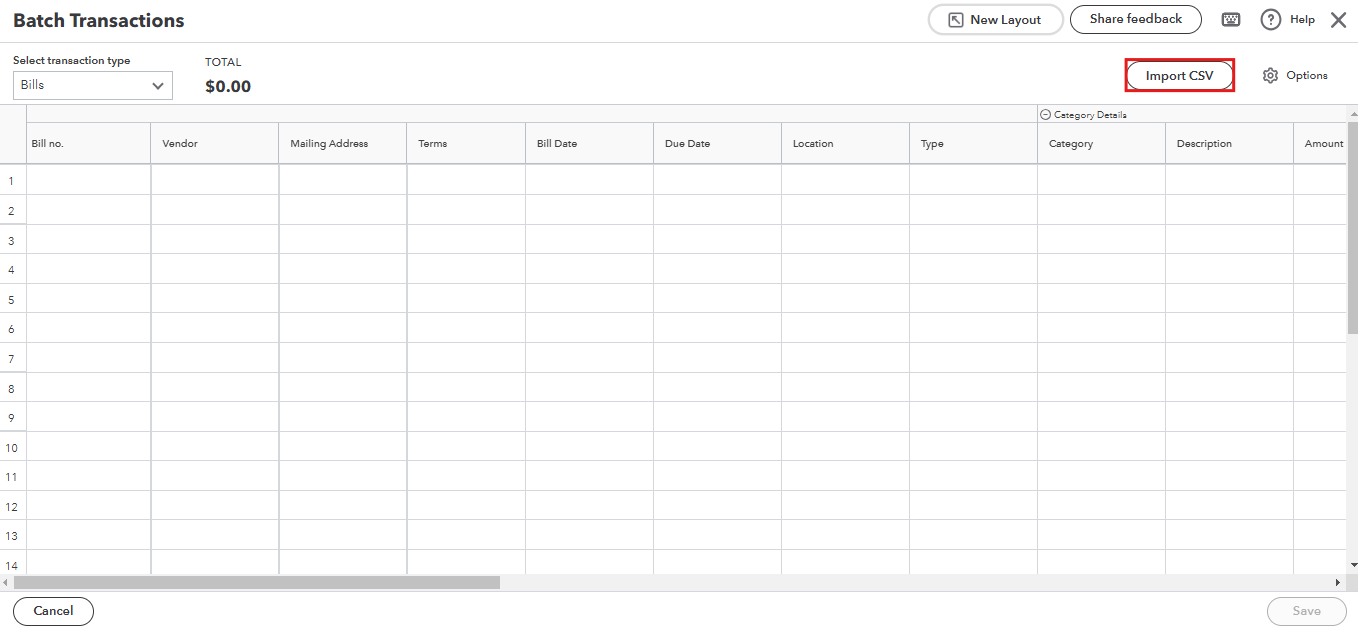Click the transaction type dropdown chevron

158,85
